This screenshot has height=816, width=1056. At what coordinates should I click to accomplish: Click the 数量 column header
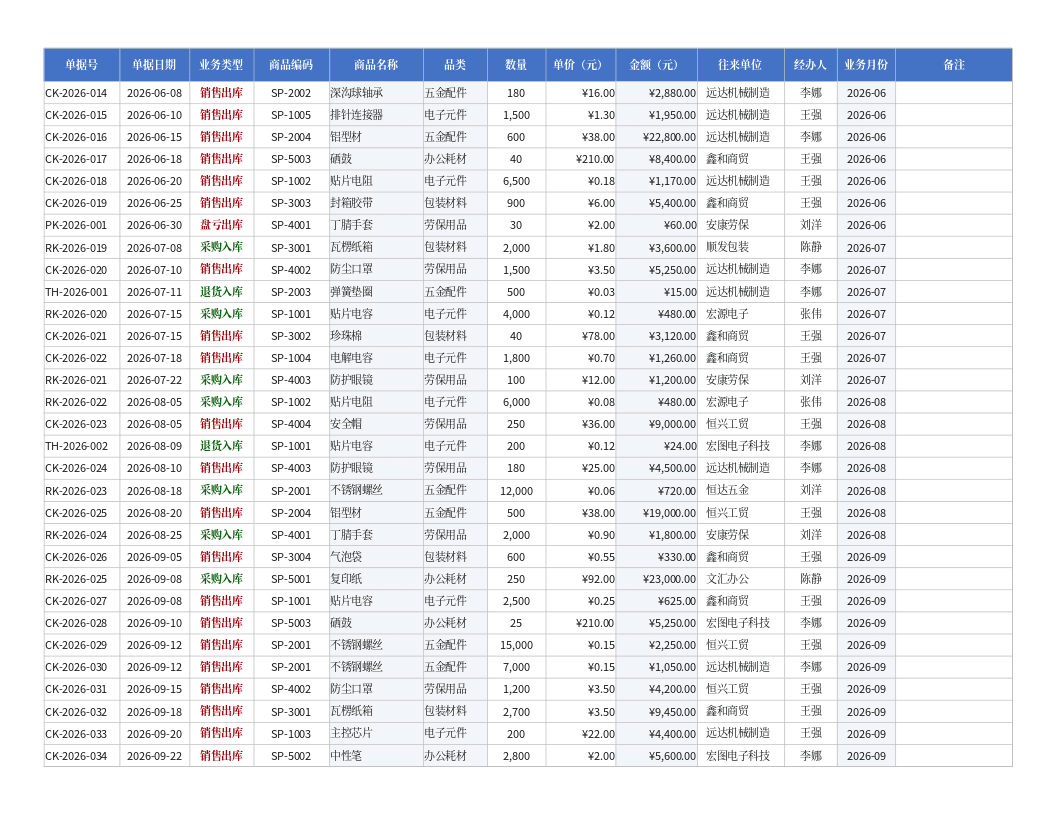click(x=517, y=65)
